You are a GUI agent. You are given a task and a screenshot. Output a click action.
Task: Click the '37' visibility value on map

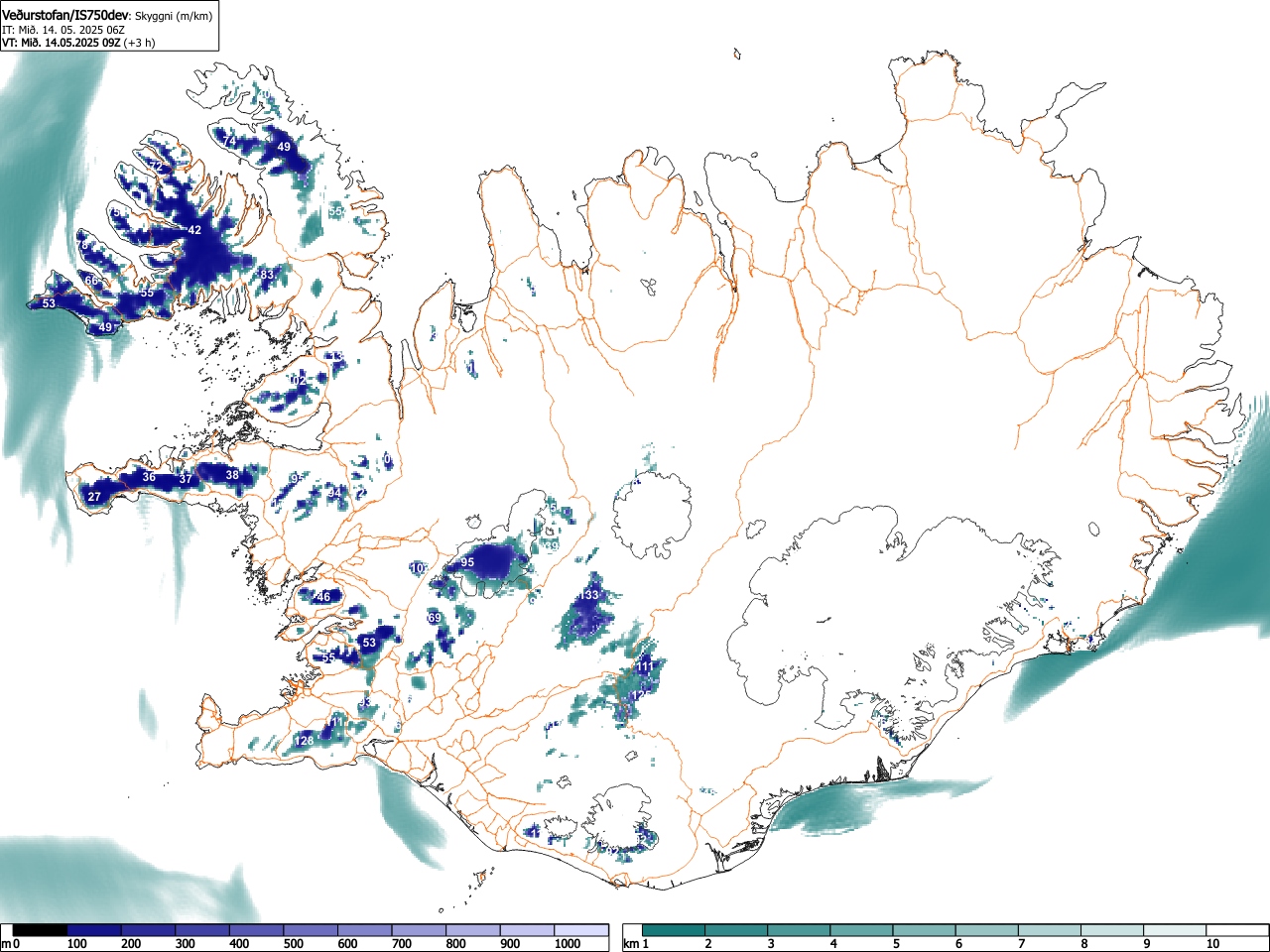point(186,479)
